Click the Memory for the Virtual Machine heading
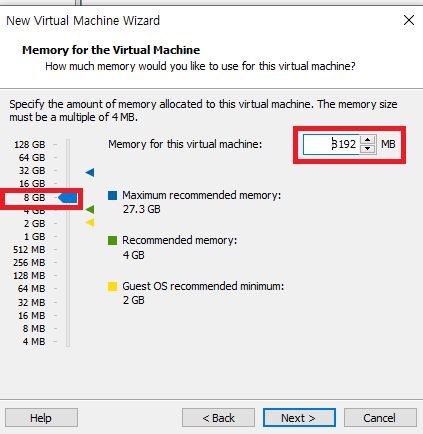This screenshot has width=423, height=434. (111, 50)
